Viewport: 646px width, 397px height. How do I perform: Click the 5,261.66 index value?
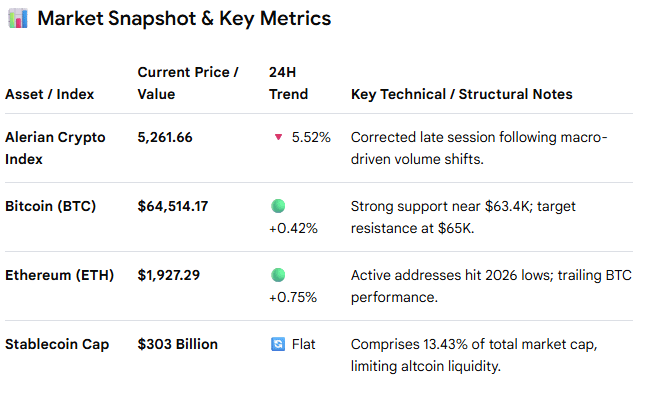tap(165, 138)
